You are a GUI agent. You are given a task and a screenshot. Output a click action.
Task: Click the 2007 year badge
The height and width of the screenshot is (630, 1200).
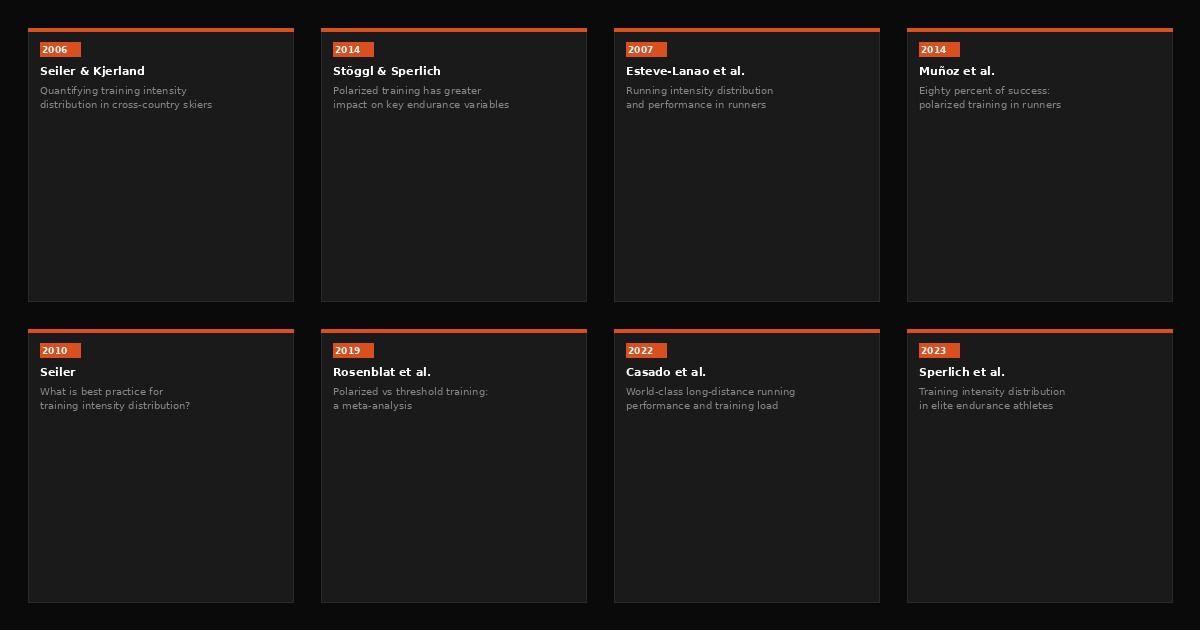pyautogui.click(x=646, y=50)
